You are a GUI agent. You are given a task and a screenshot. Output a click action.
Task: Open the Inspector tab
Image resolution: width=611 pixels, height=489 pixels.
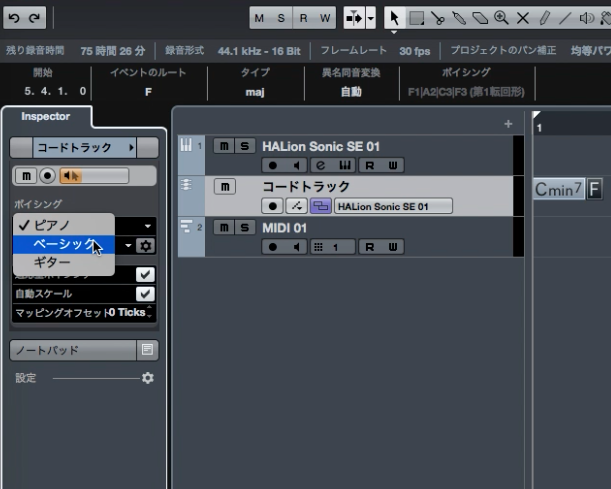tap(46, 116)
